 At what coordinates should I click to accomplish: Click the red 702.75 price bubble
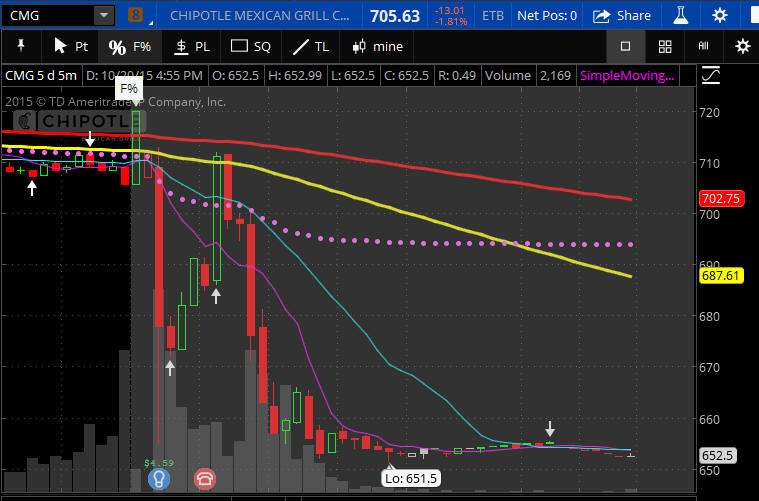coord(721,198)
